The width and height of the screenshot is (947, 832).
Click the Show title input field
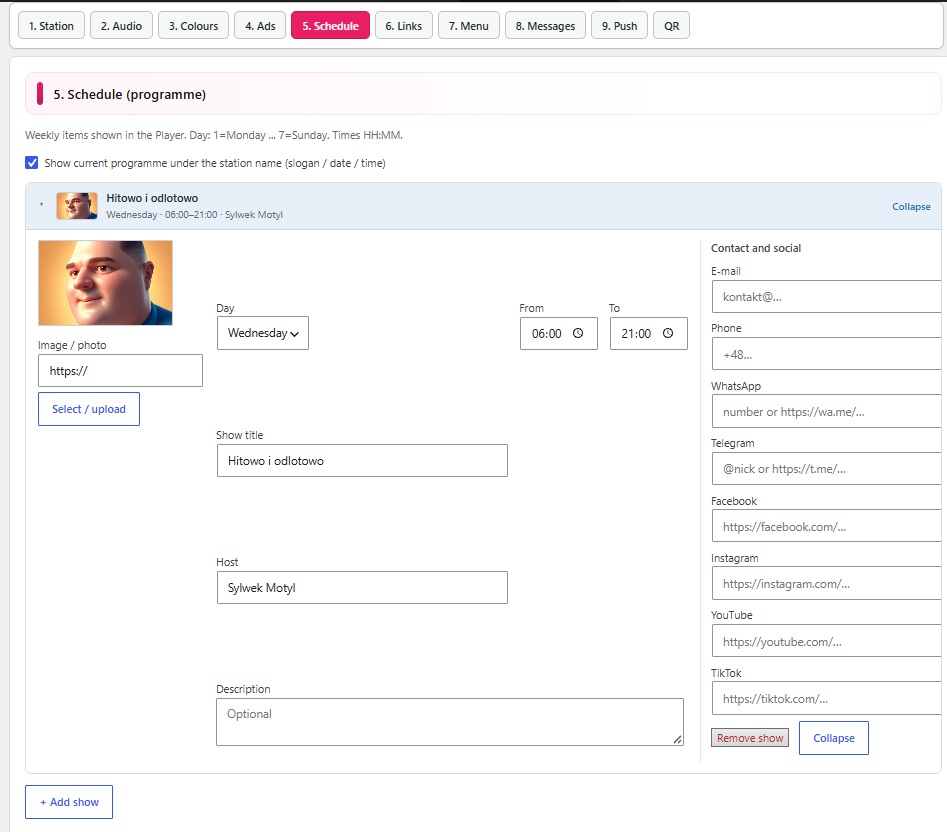[x=362, y=461]
